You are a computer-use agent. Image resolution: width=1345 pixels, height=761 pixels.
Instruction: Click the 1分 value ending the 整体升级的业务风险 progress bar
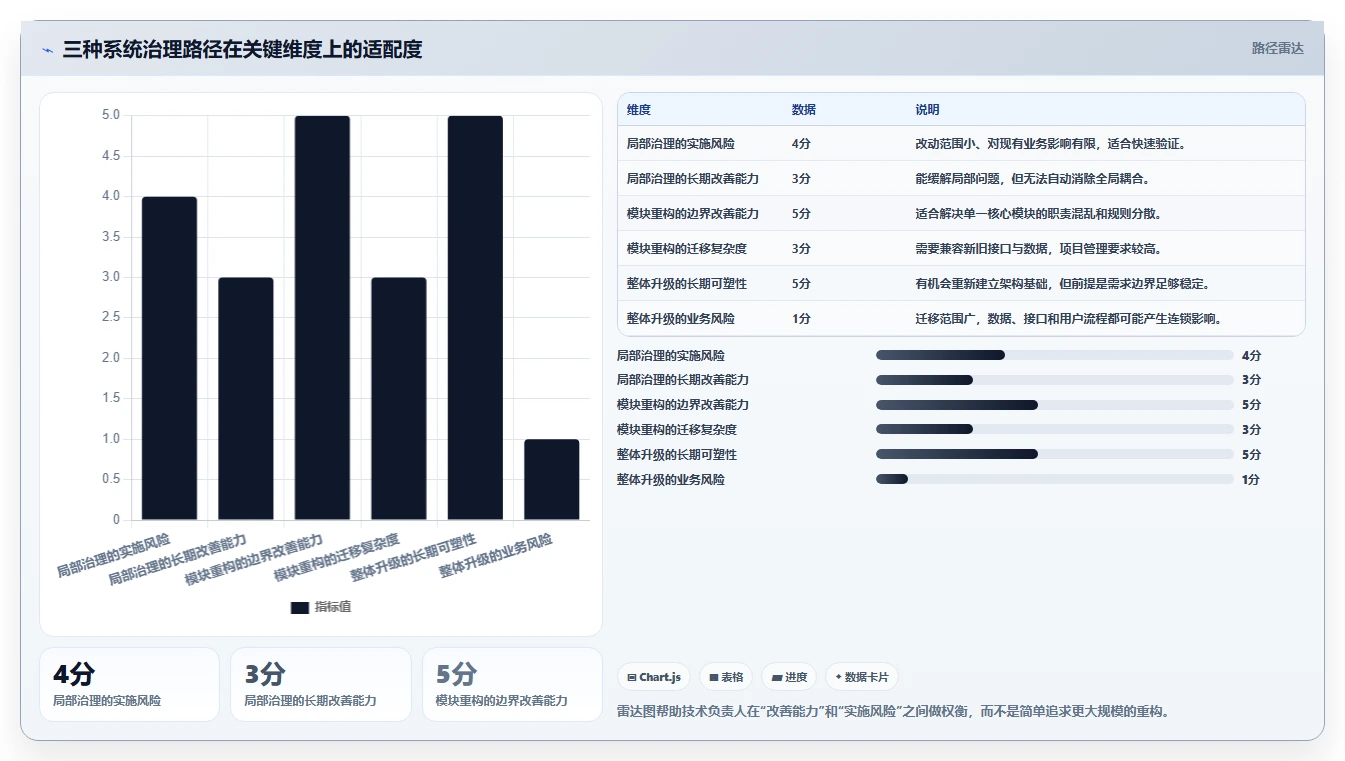pos(1251,480)
